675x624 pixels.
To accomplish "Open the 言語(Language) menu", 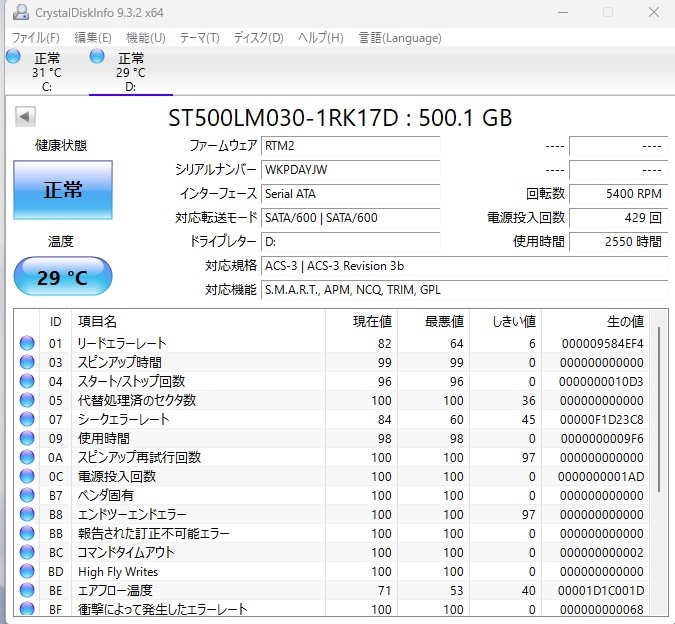I will [x=400, y=38].
